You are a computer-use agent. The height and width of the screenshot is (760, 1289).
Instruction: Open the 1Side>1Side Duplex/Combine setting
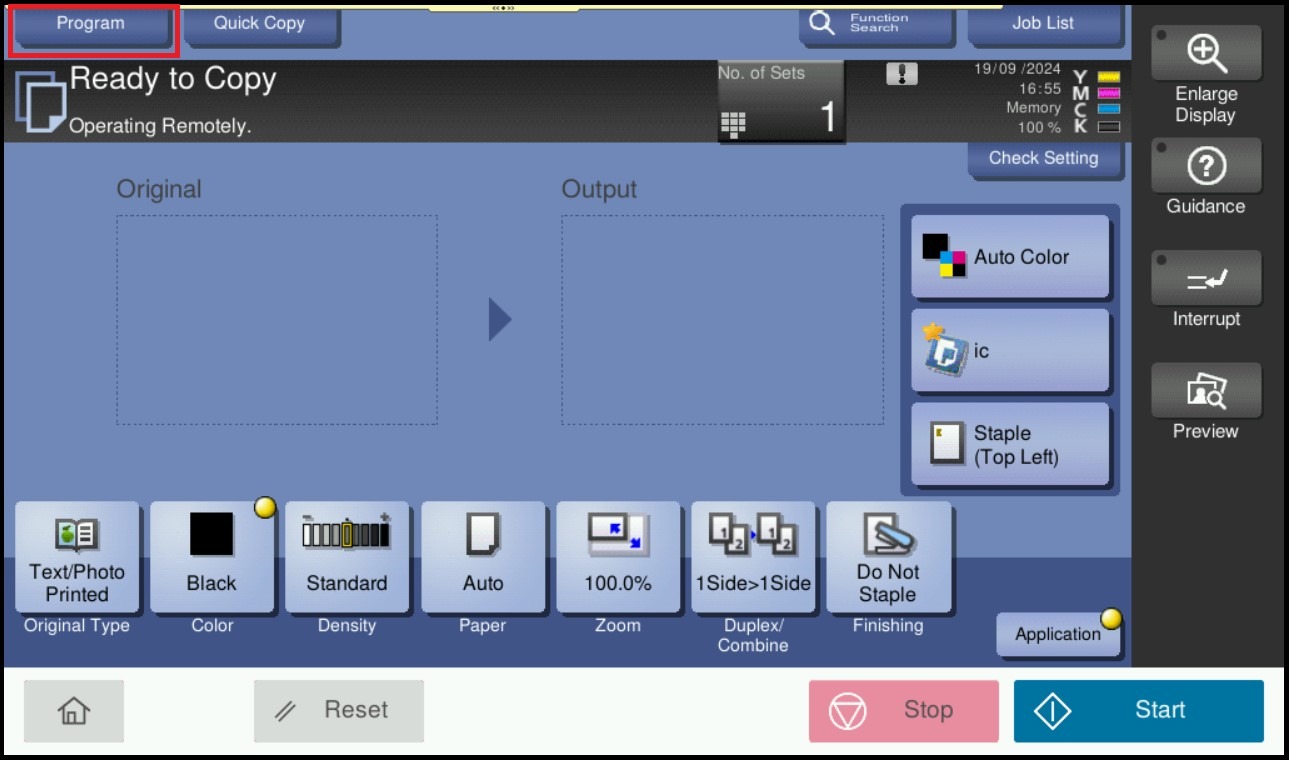pyautogui.click(x=753, y=557)
